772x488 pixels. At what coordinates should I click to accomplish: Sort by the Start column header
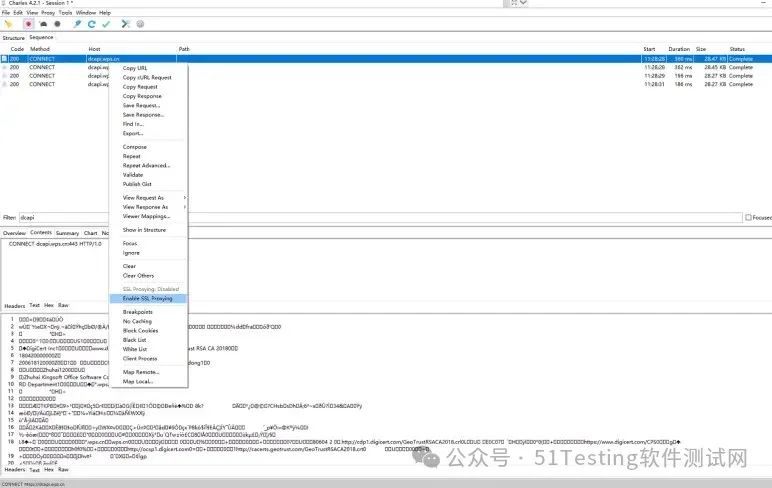[649, 49]
